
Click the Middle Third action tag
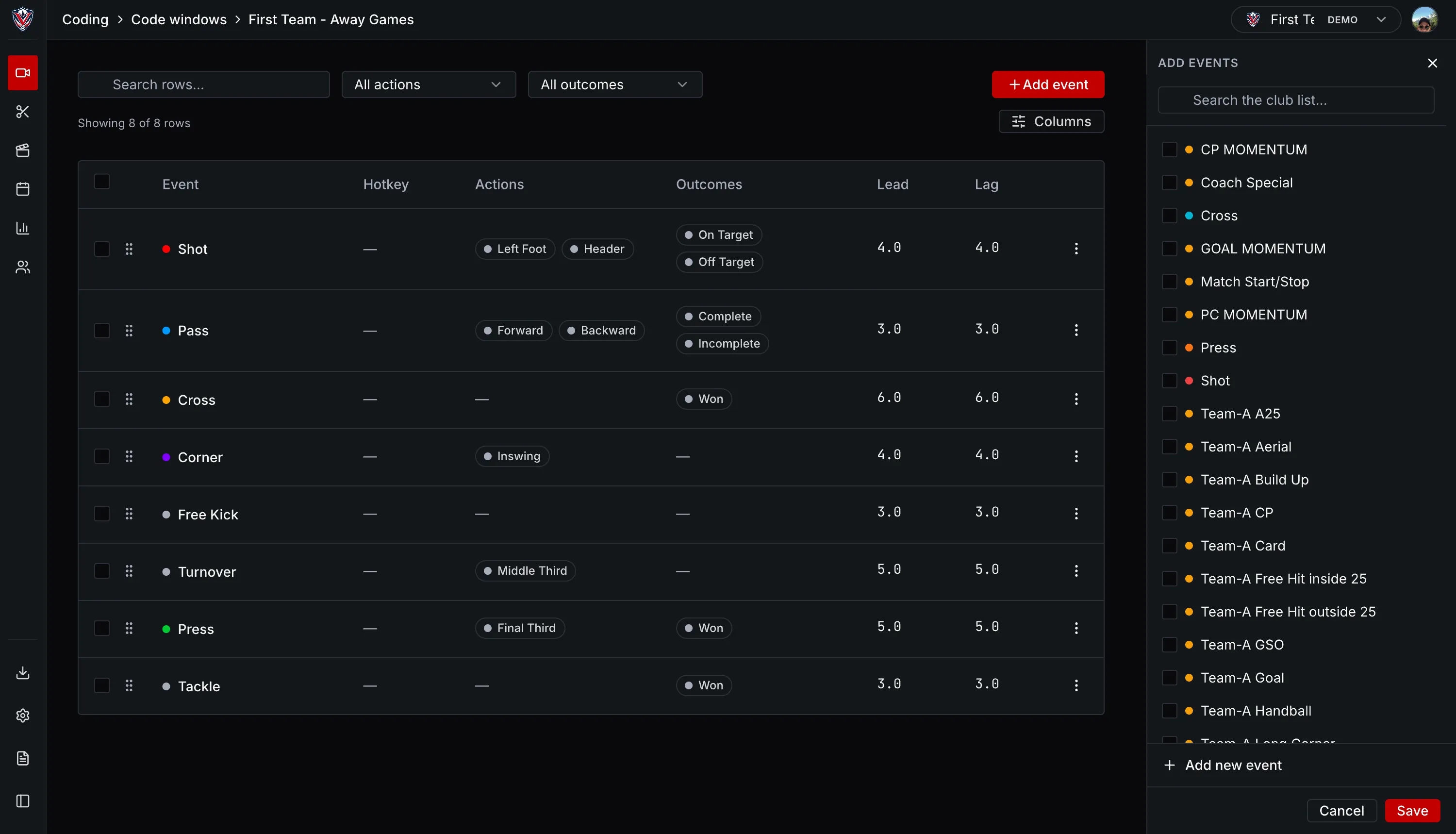click(525, 571)
